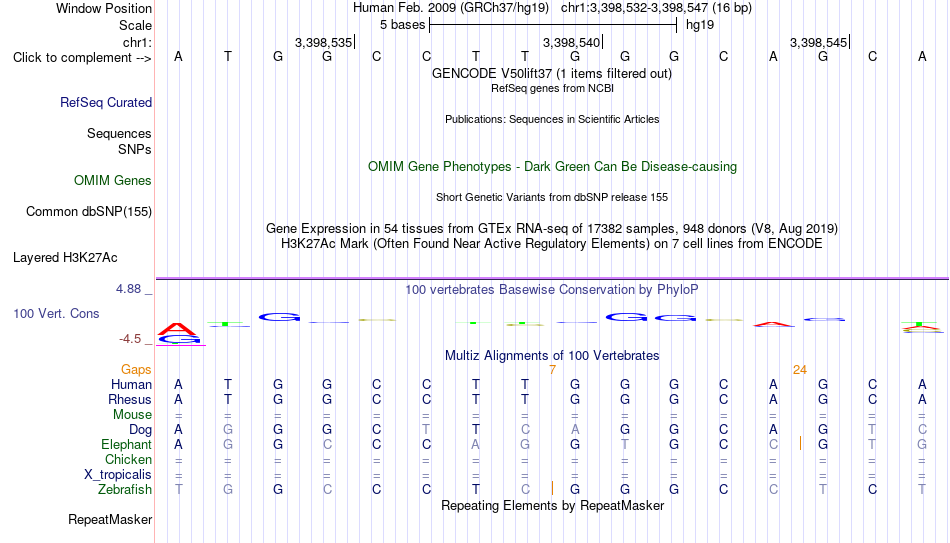This screenshot has height=543, width=950.
Task: Click the Scale label
Action: pos(136,25)
